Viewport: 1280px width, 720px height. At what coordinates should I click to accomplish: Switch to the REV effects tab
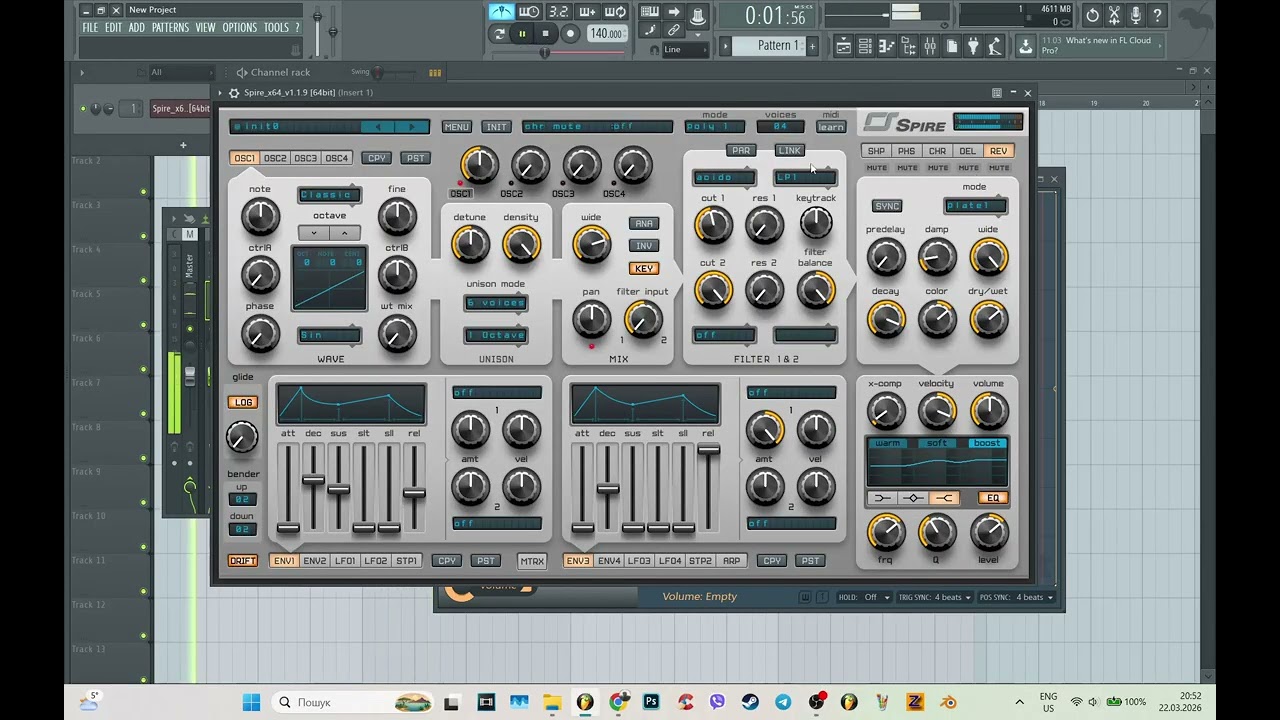998,151
